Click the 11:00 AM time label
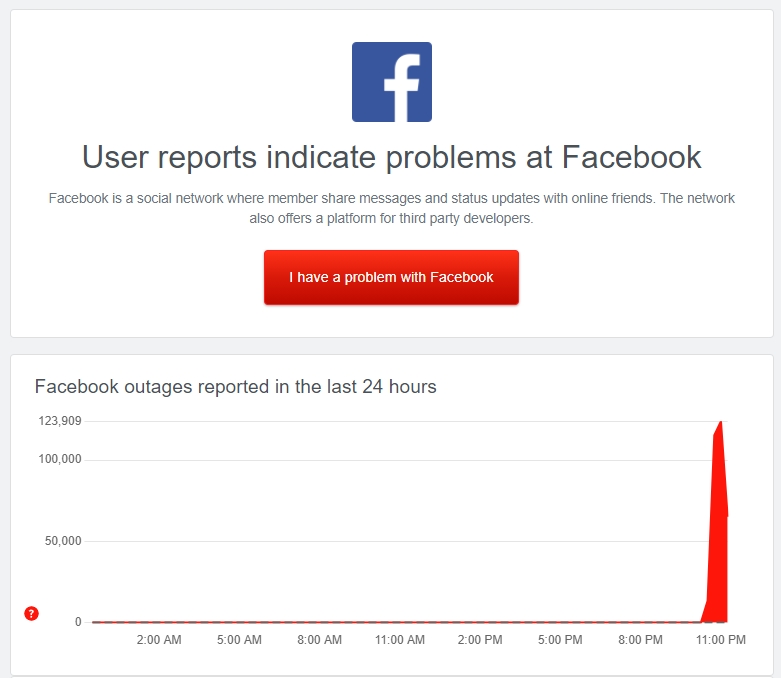This screenshot has height=678, width=781. [x=399, y=640]
